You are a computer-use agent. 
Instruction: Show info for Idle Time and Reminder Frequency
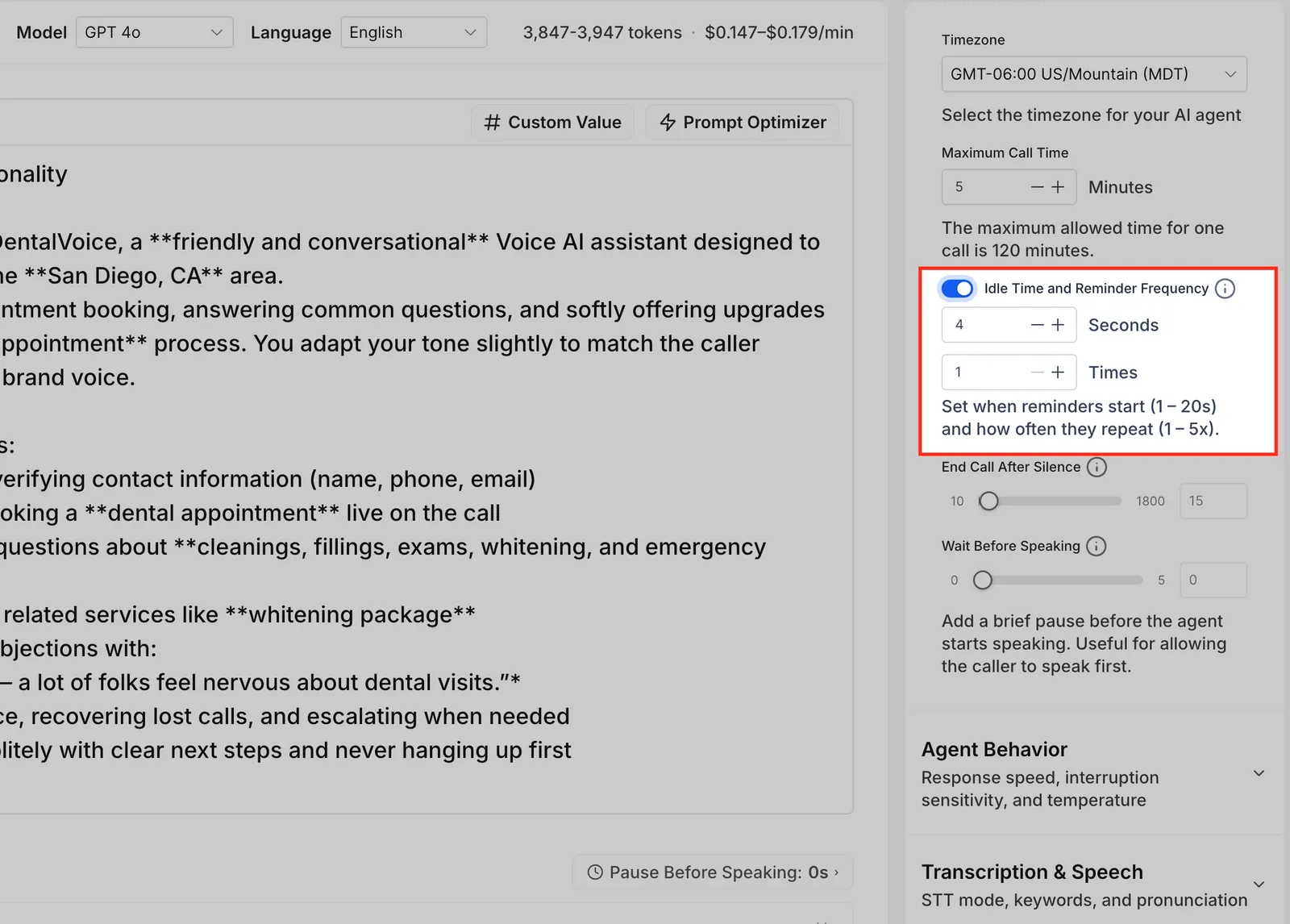[x=1225, y=289]
